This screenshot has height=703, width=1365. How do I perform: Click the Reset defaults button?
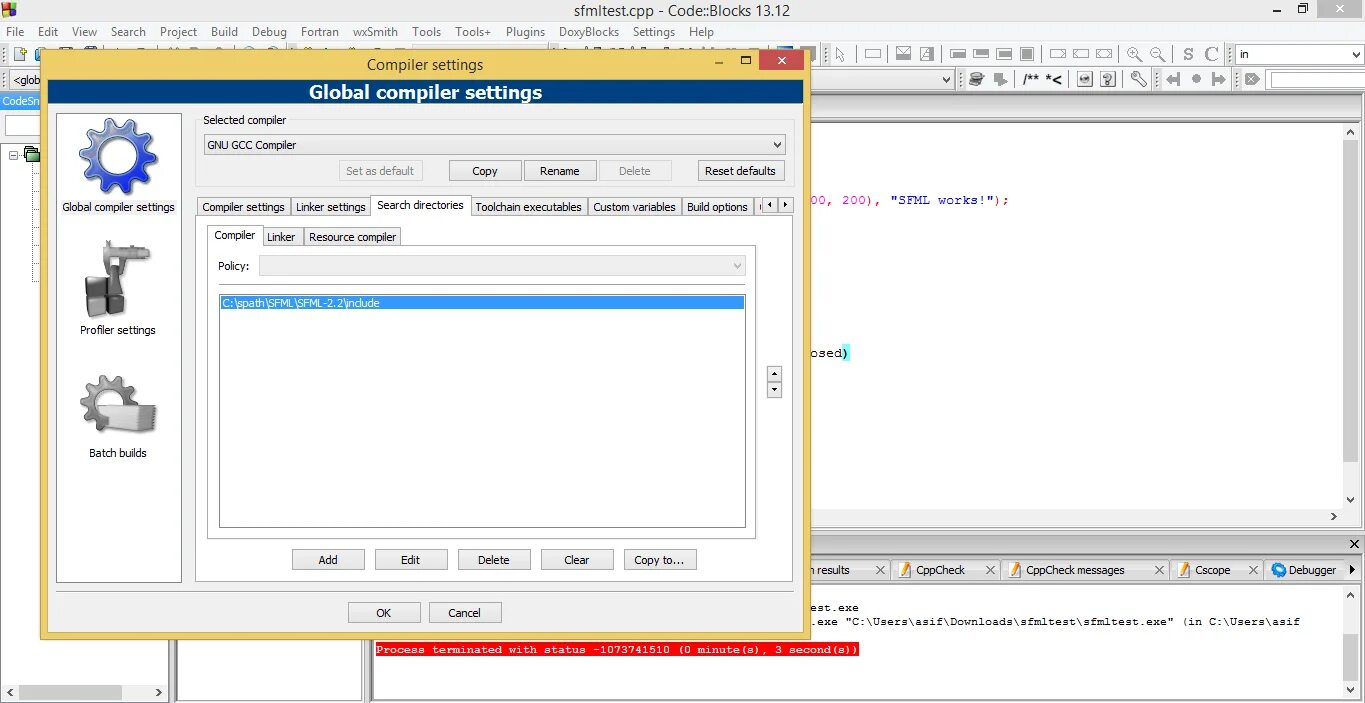[x=741, y=171]
